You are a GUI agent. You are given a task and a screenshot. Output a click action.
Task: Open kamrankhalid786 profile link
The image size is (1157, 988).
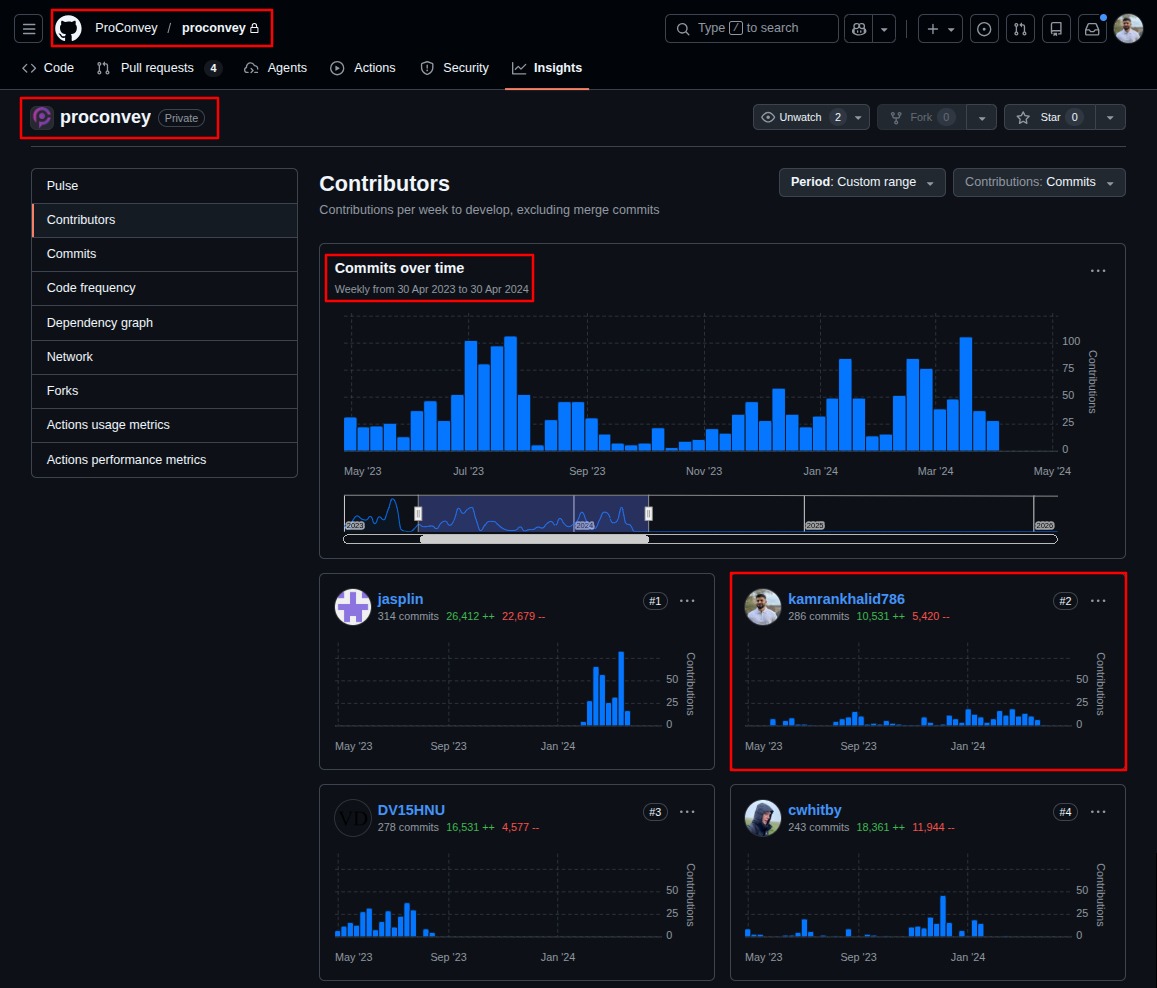pos(846,599)
